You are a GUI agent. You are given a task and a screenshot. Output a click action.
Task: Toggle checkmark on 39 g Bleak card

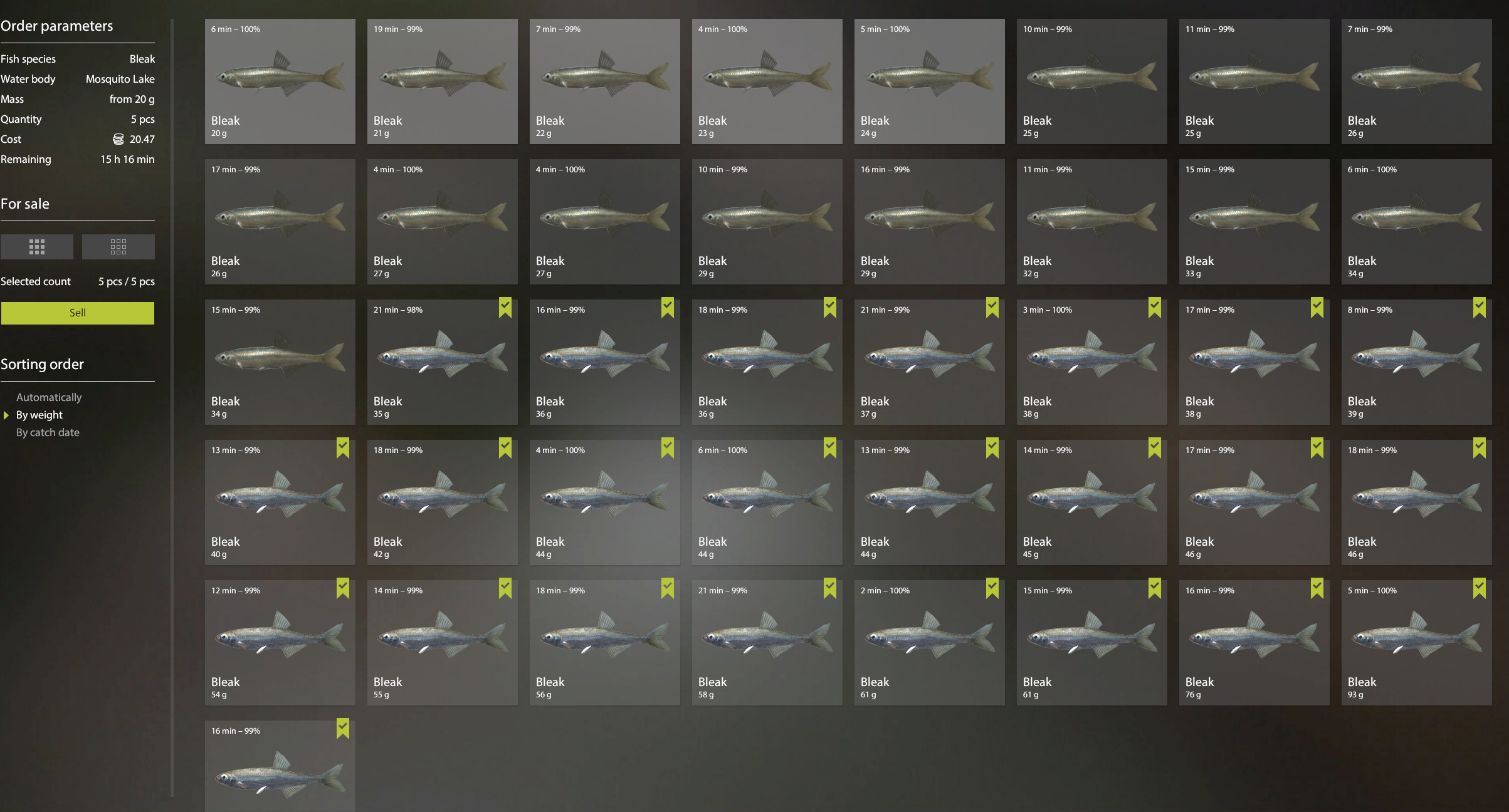(x=1479, y=307)
